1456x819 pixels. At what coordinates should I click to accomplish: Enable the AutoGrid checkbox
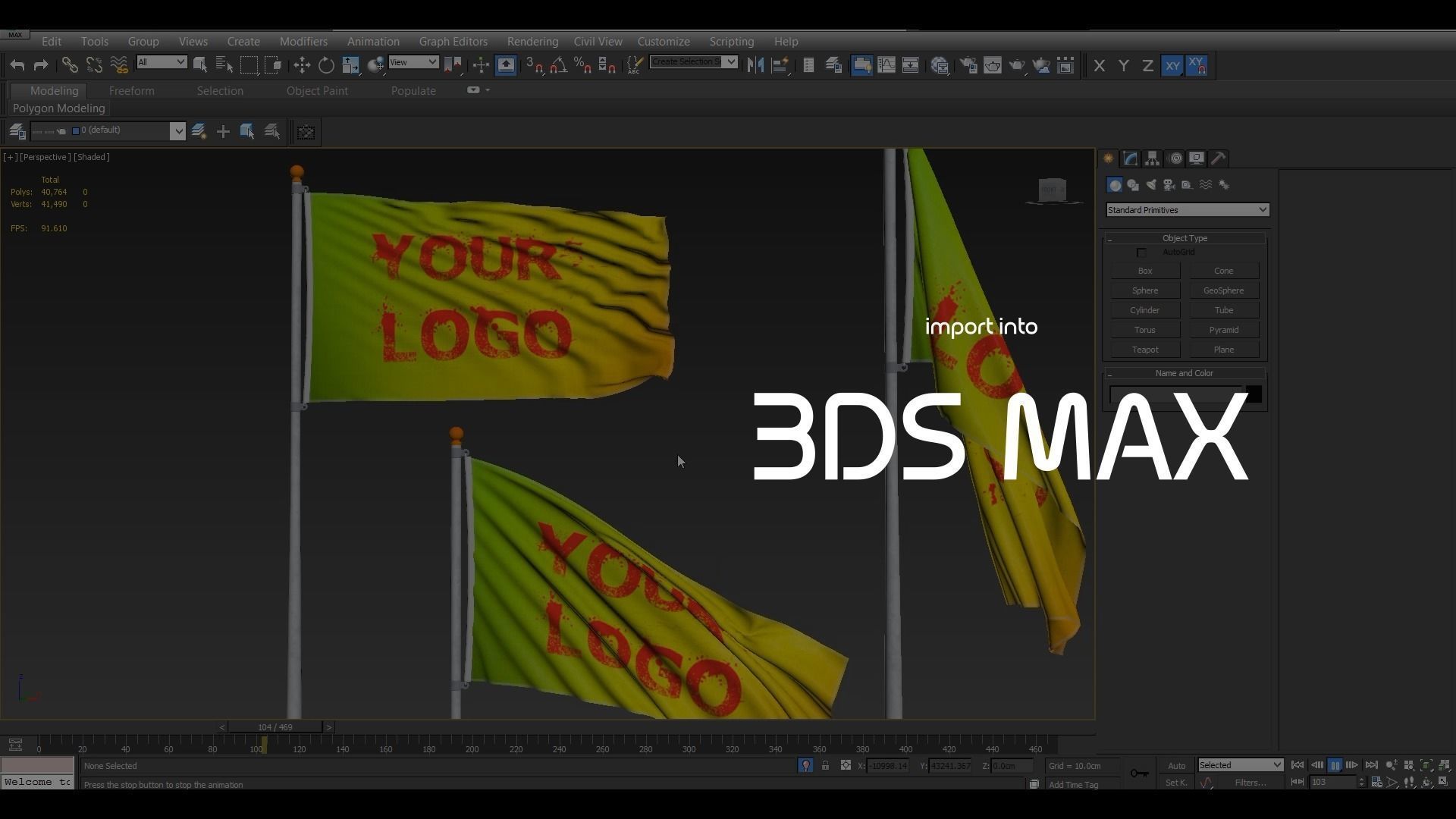click(x=1141, y=253)
